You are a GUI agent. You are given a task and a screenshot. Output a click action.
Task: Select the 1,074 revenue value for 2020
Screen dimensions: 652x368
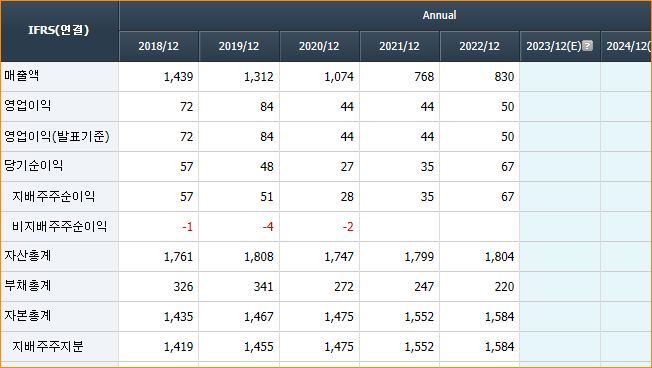click(339, 77)
